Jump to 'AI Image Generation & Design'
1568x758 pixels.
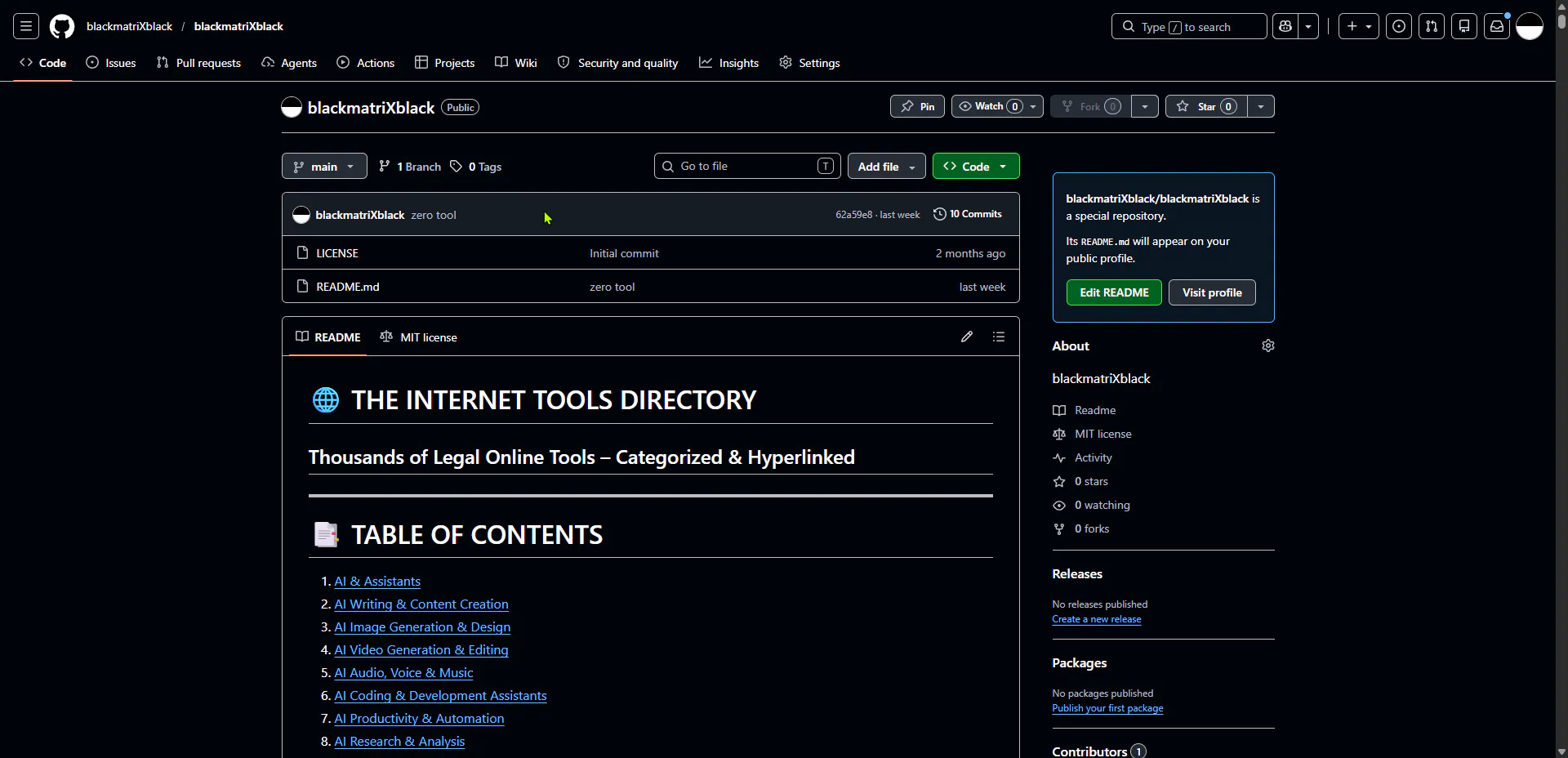click(x=422, y=627)
